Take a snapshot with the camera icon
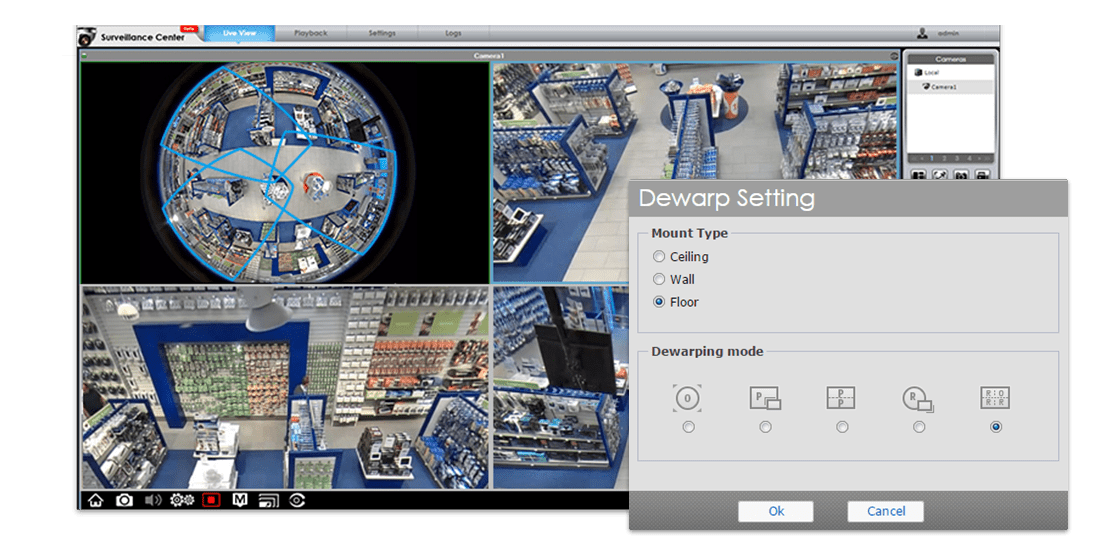Image resolution: width=1113 pixels, height=560 pixels. (x=124, y=500)
